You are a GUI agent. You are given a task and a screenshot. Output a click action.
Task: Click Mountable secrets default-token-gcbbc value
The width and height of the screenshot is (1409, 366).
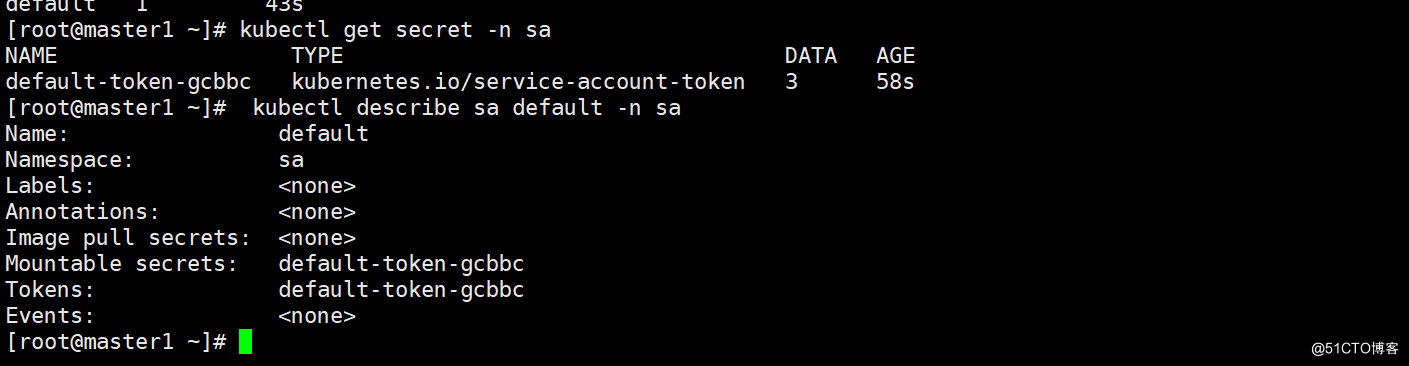click(401, 264)
